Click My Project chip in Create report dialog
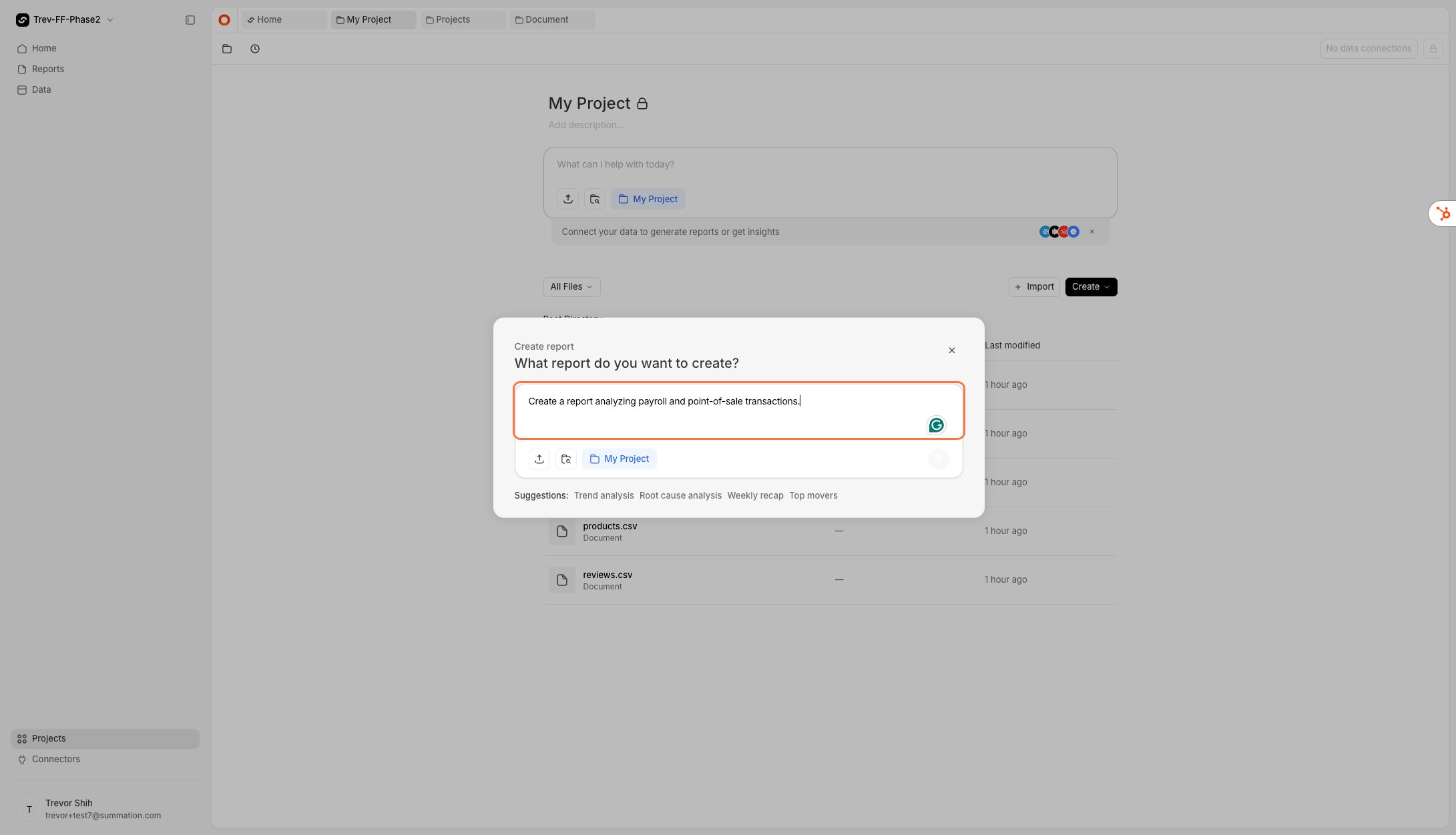1456x835 pixels. click(x=620, y=459)
